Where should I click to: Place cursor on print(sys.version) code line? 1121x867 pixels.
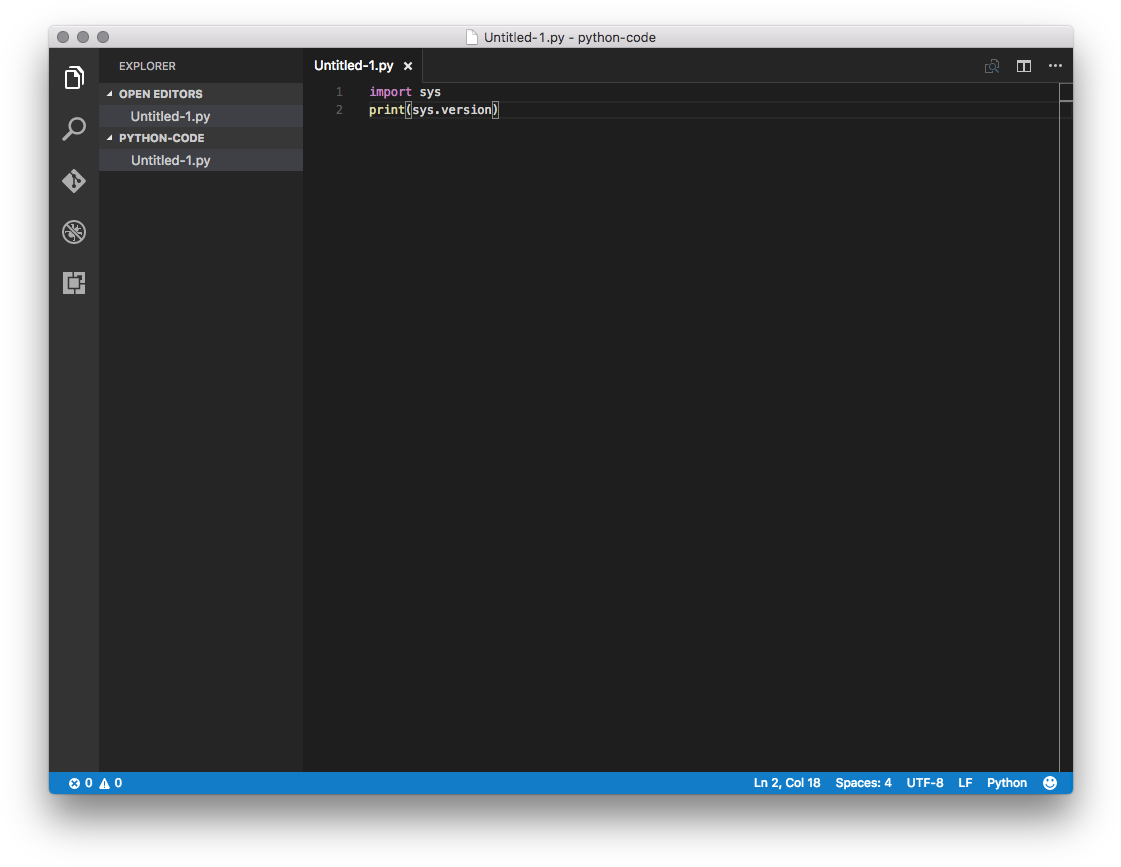click(x=433, y=110)
